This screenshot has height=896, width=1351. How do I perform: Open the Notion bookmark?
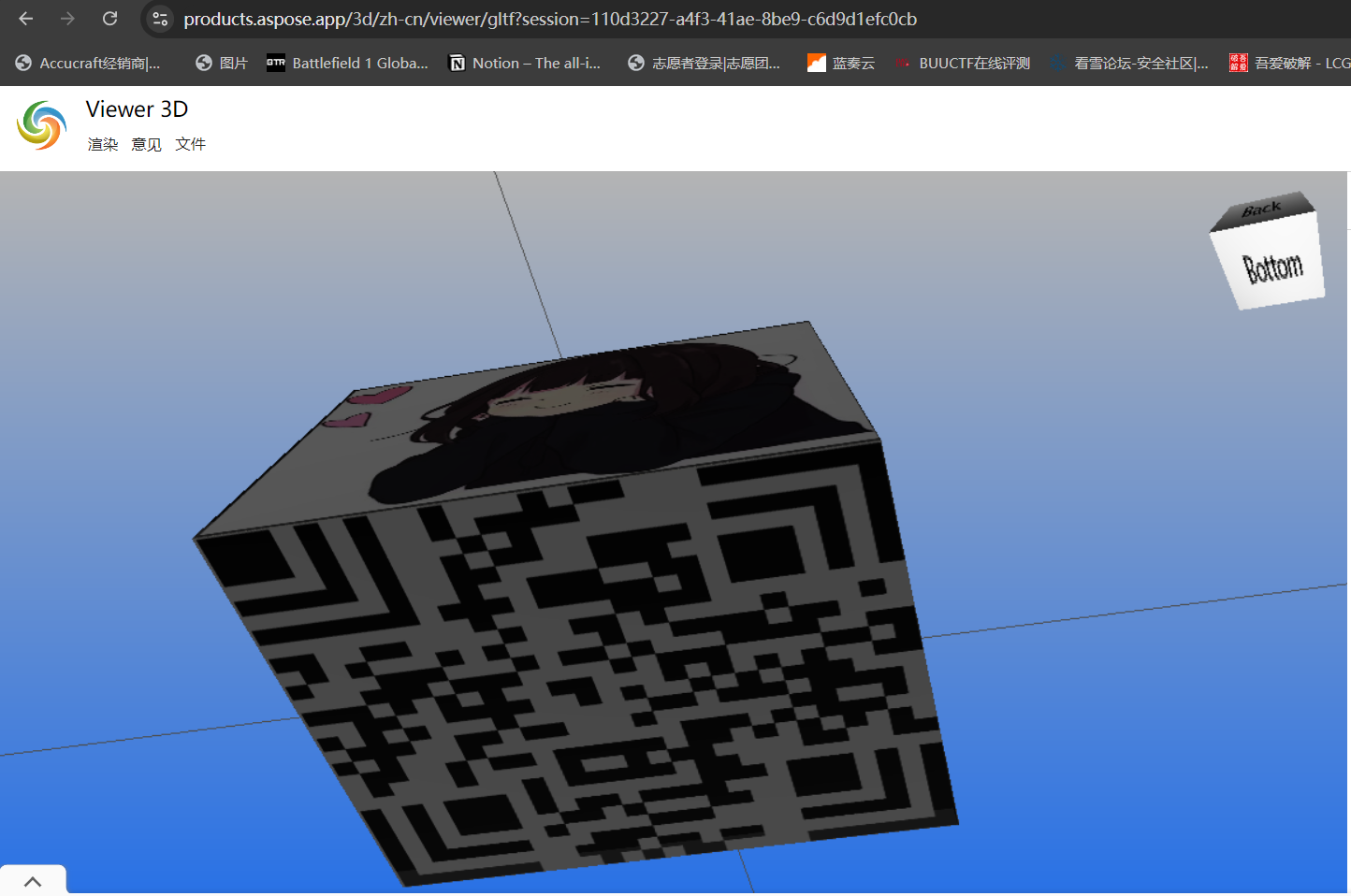525,63
